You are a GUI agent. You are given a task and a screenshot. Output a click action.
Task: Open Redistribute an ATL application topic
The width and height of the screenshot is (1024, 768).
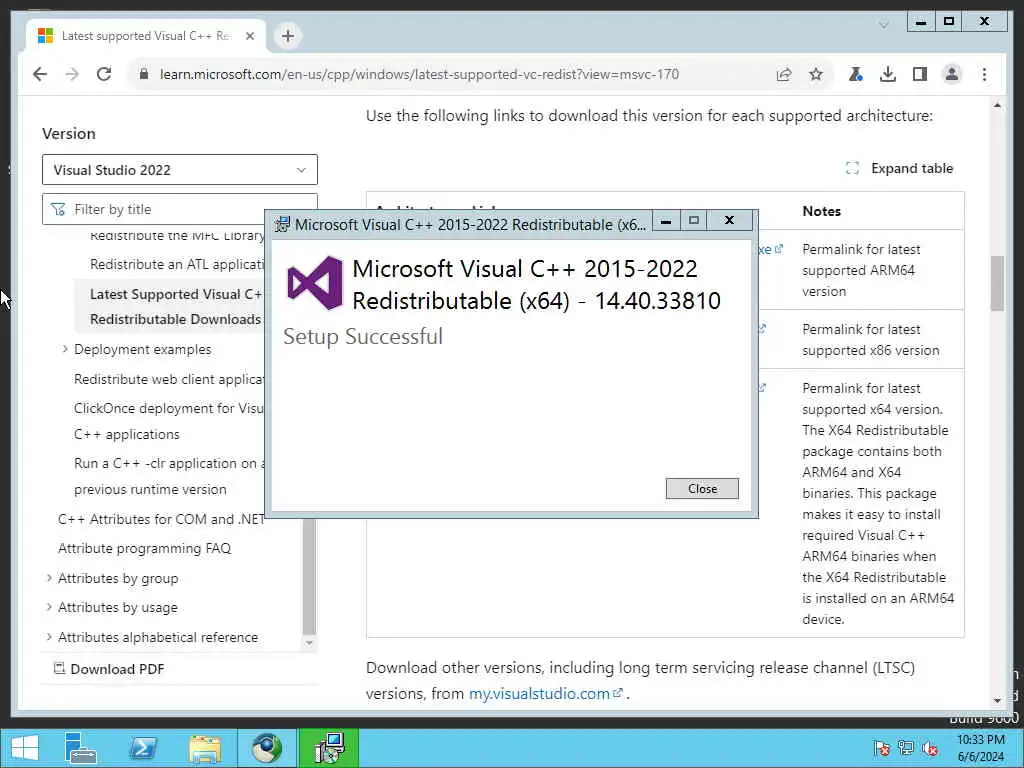(178, 264)
